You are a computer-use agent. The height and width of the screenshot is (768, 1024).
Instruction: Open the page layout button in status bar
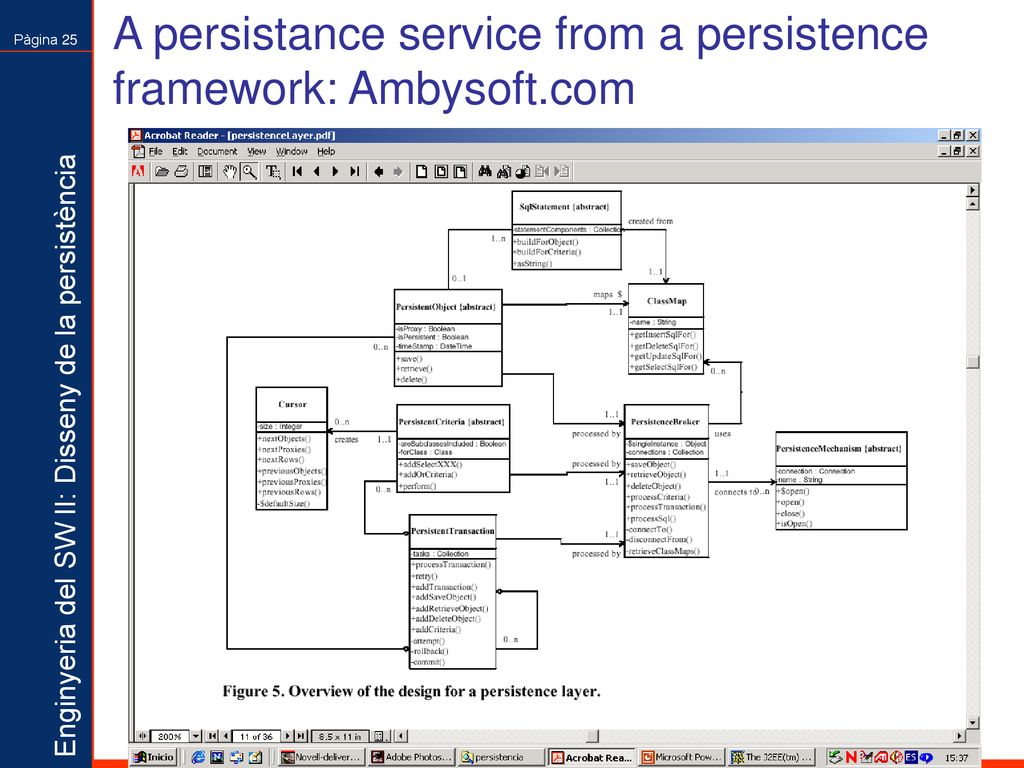tap(381, 737)
